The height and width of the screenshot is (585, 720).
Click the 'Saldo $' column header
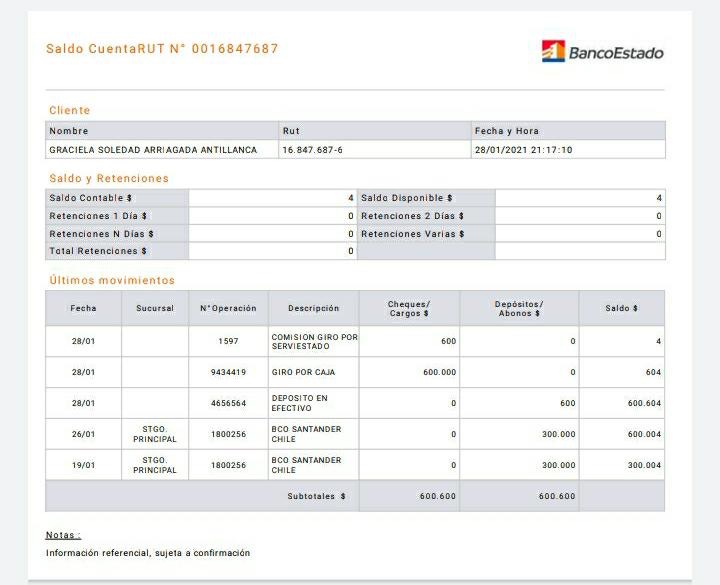pyautogui.click(x=621, y=308)
